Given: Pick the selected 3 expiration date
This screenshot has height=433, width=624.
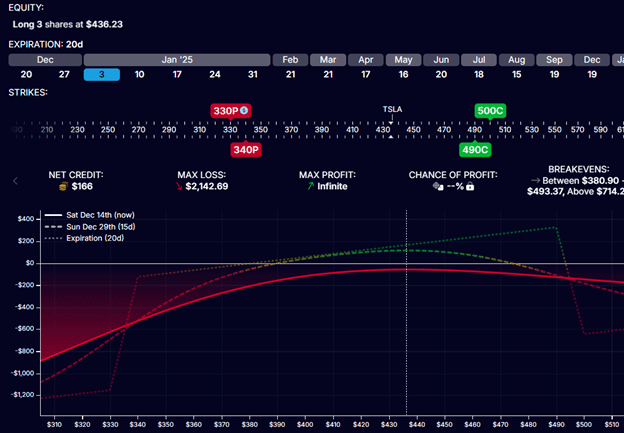Looking at the screenshot, I should click(101, 74).
